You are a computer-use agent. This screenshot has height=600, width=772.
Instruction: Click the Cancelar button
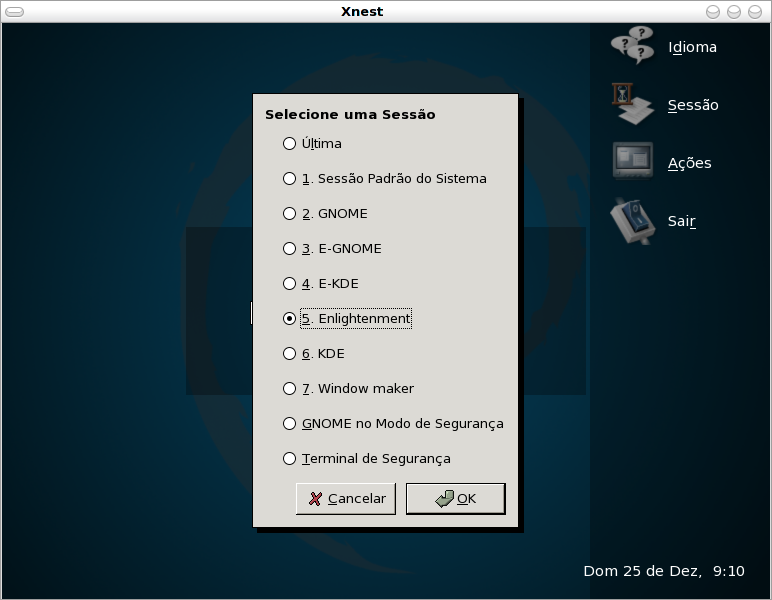click(x=346, y=499)
